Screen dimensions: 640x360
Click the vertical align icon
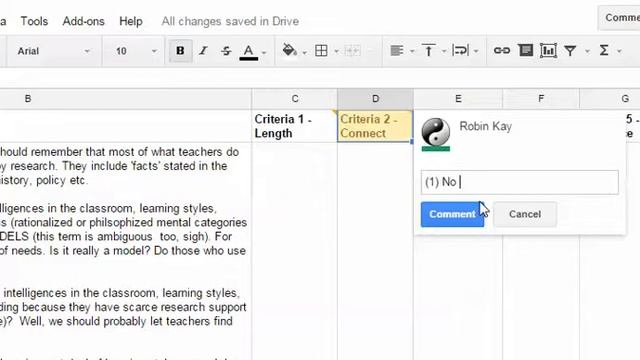[x=429, y=51]
